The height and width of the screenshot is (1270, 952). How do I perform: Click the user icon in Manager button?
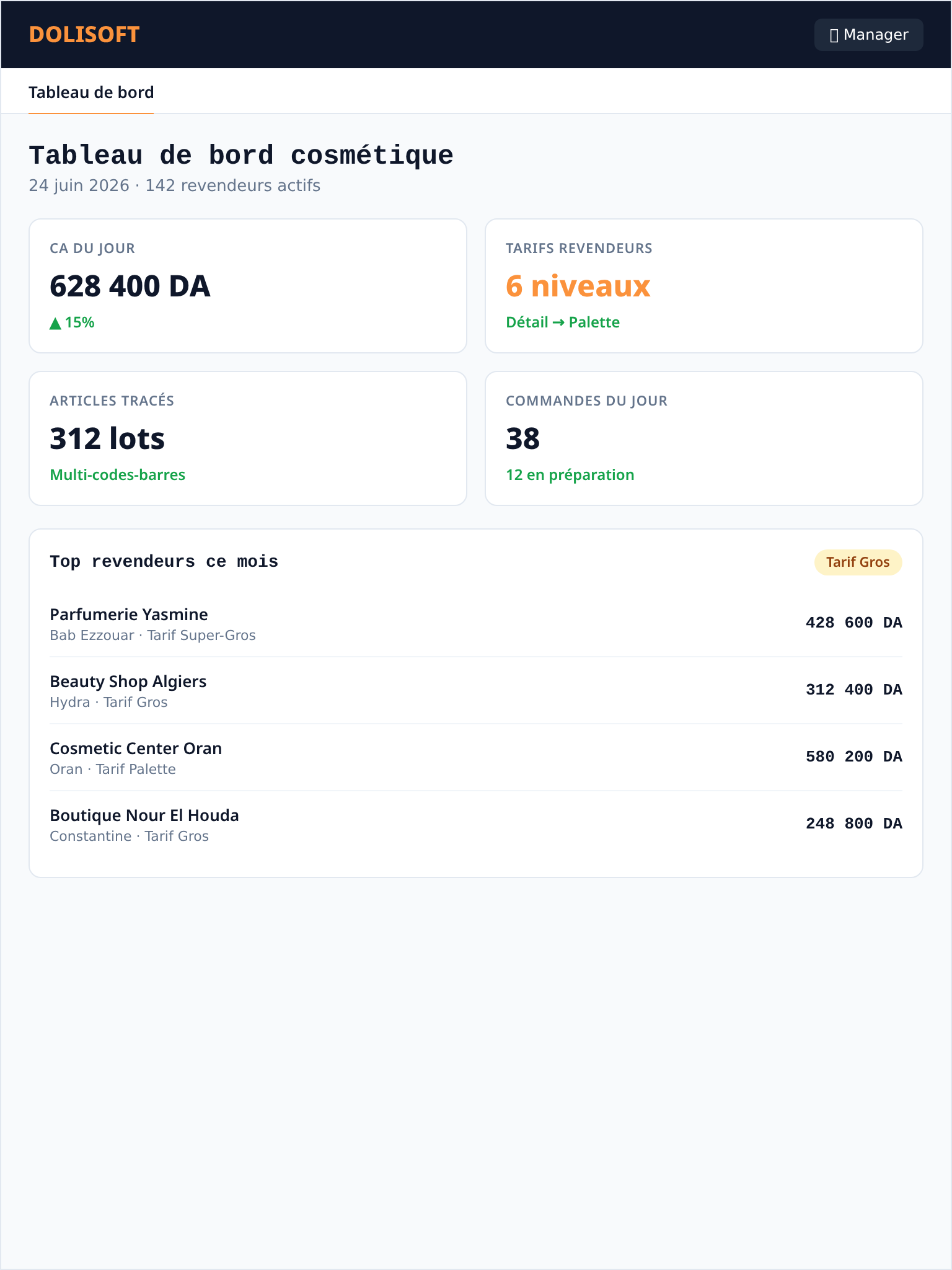(x=834, y=35)
